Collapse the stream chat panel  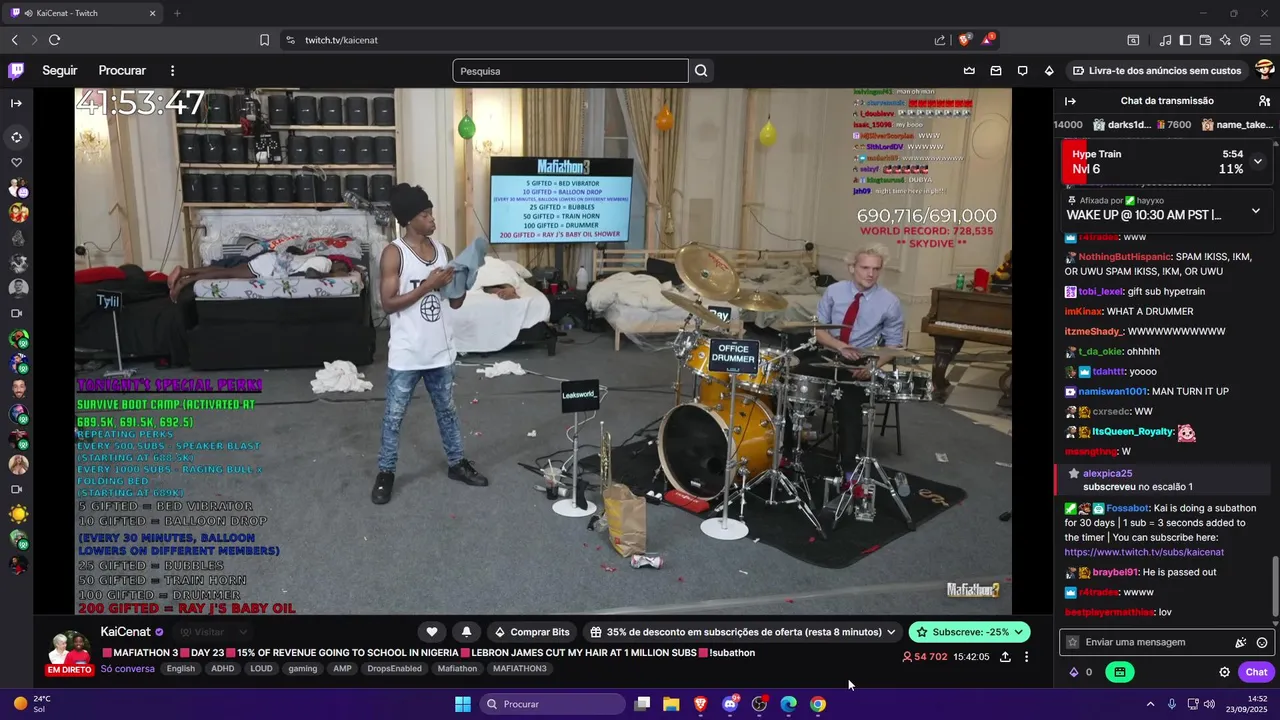tap(1070, 101)
